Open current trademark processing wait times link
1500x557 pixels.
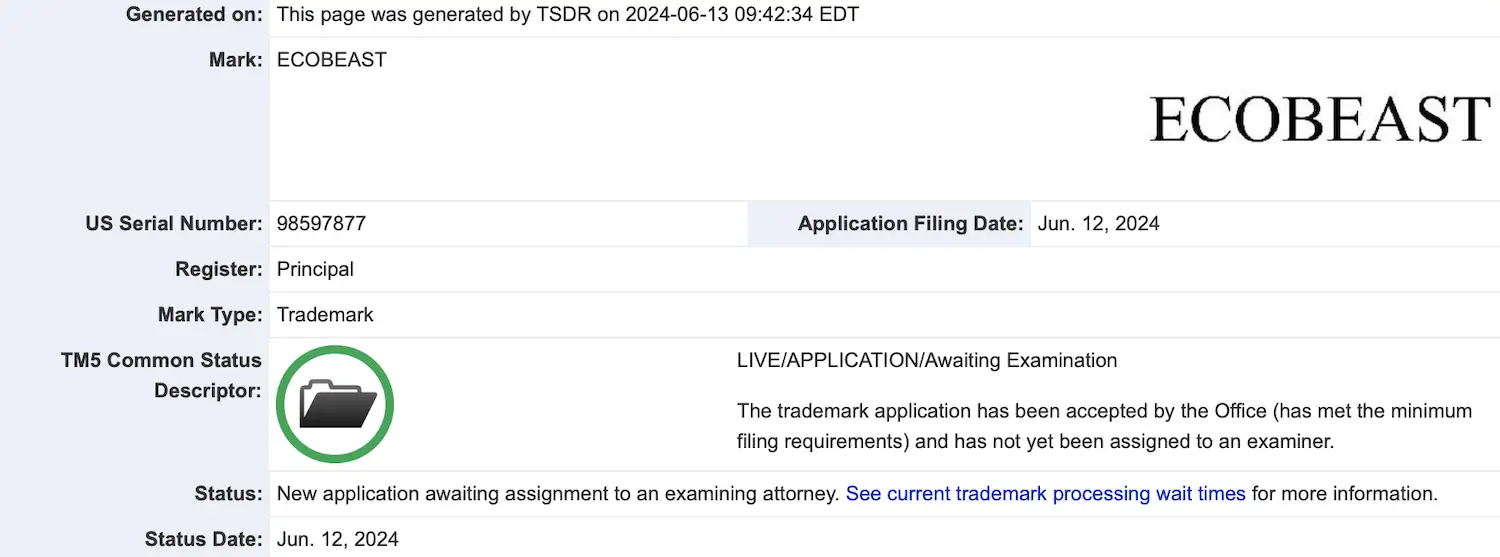coord(1046,493)
